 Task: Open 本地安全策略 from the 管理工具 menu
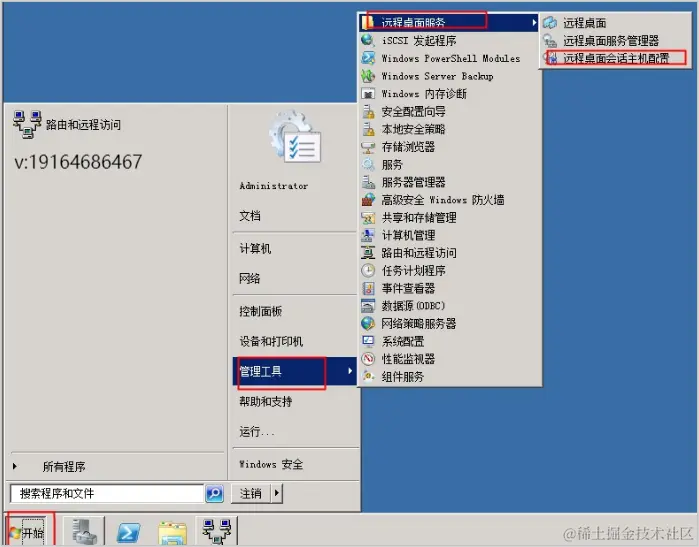pyautogui.click(x=450, y=129)
